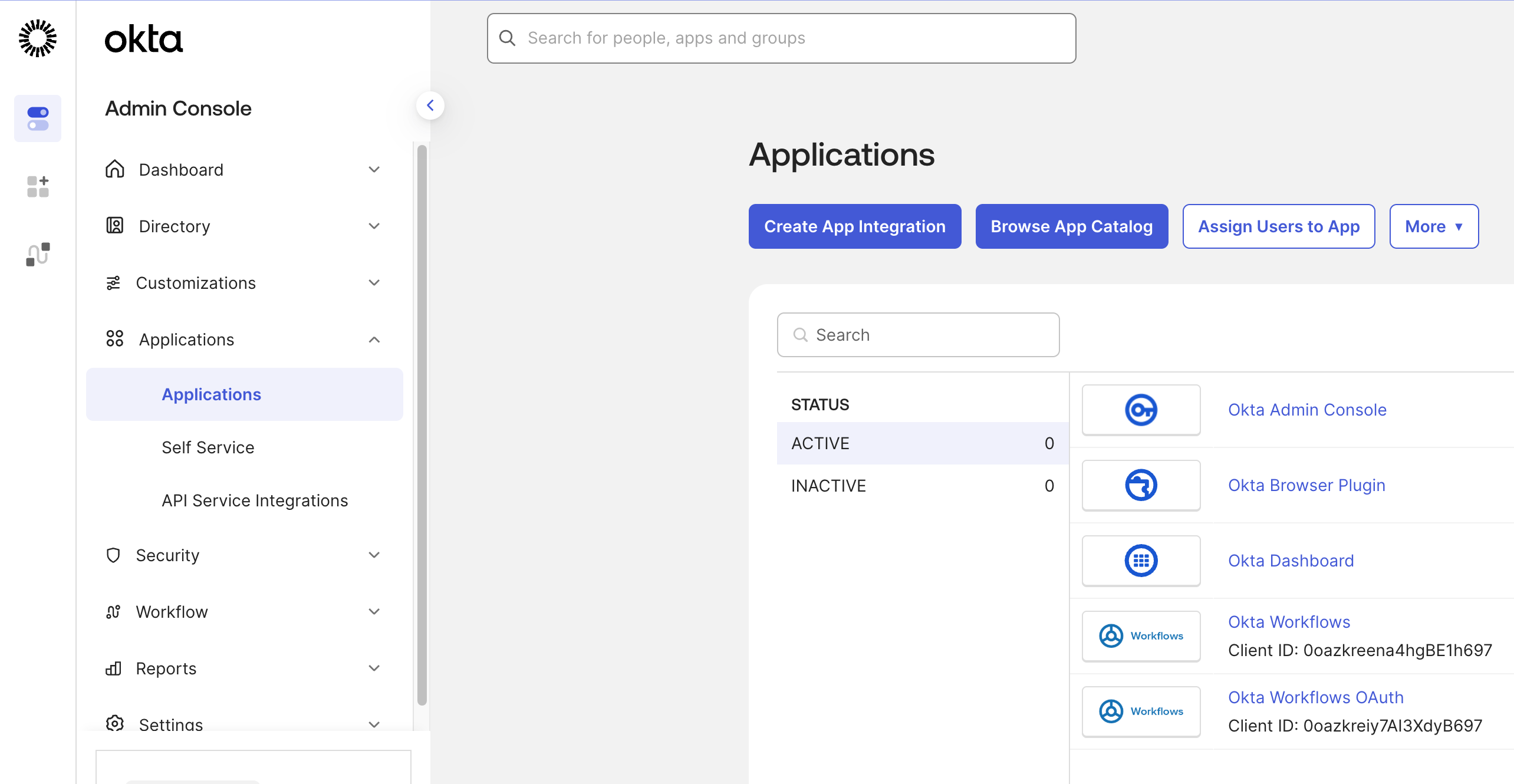1514x784 pixels.
Task: Click the Okta Browser Plugin app logo
Action: (x=1141, y=485)
